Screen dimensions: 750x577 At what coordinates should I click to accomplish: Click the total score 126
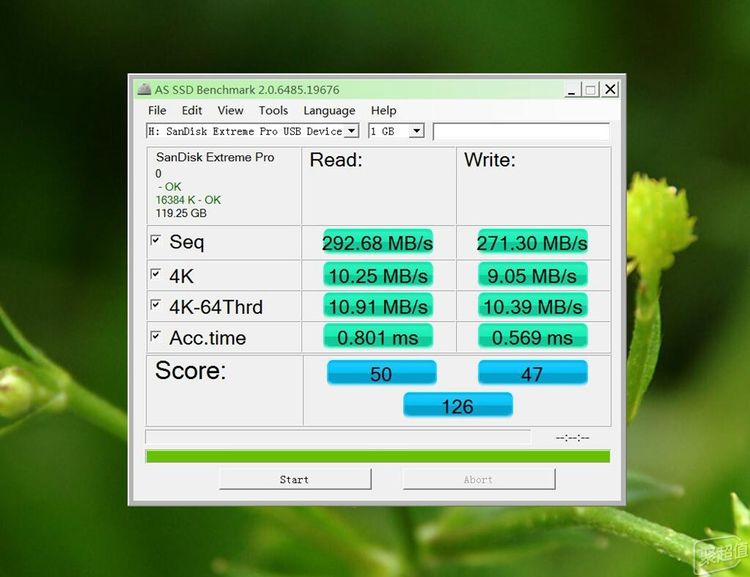pyautogui.click(x=458, y=406)
